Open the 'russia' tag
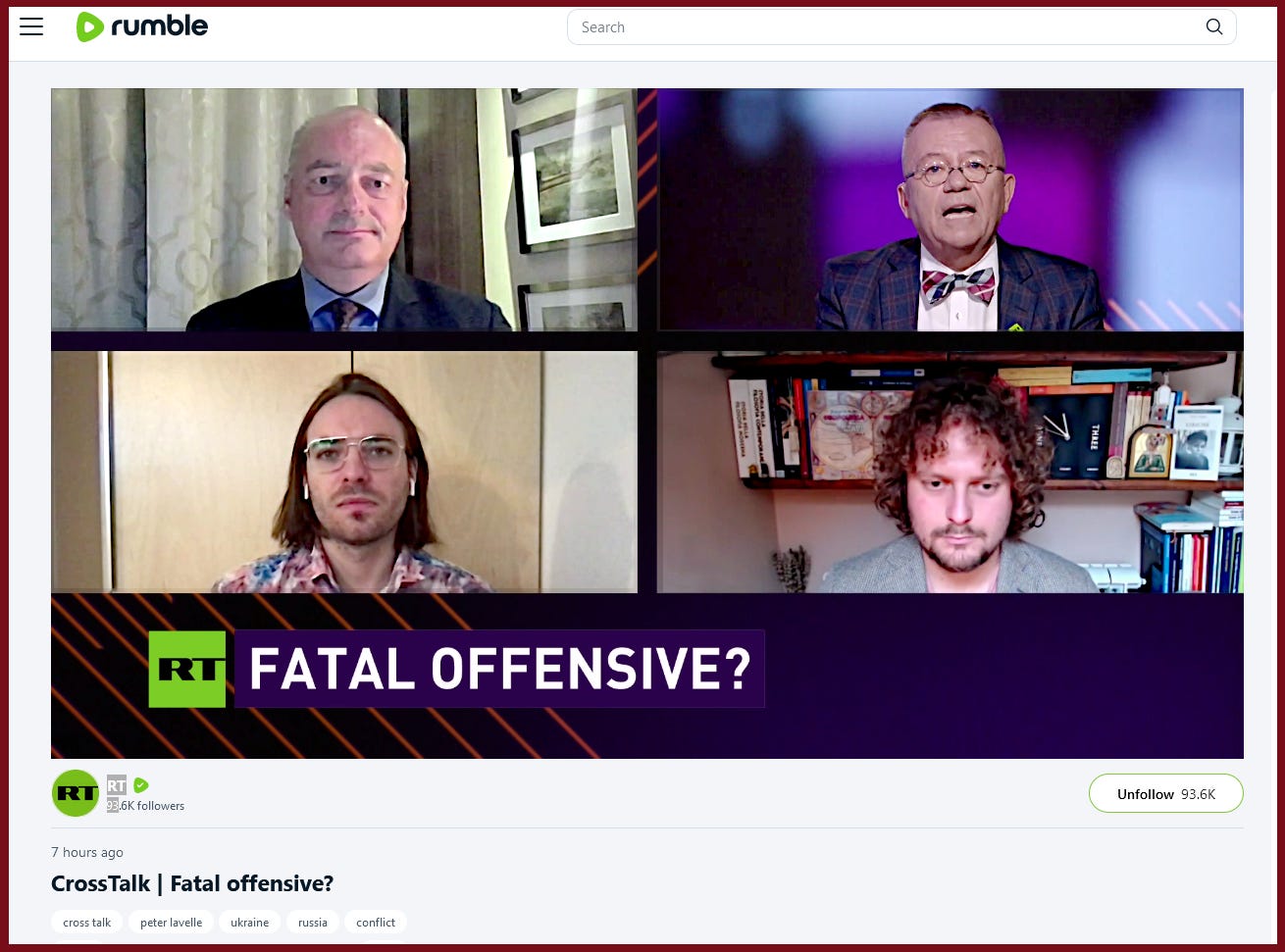Viewport: 1285px width, 952px height. (313, 923)
